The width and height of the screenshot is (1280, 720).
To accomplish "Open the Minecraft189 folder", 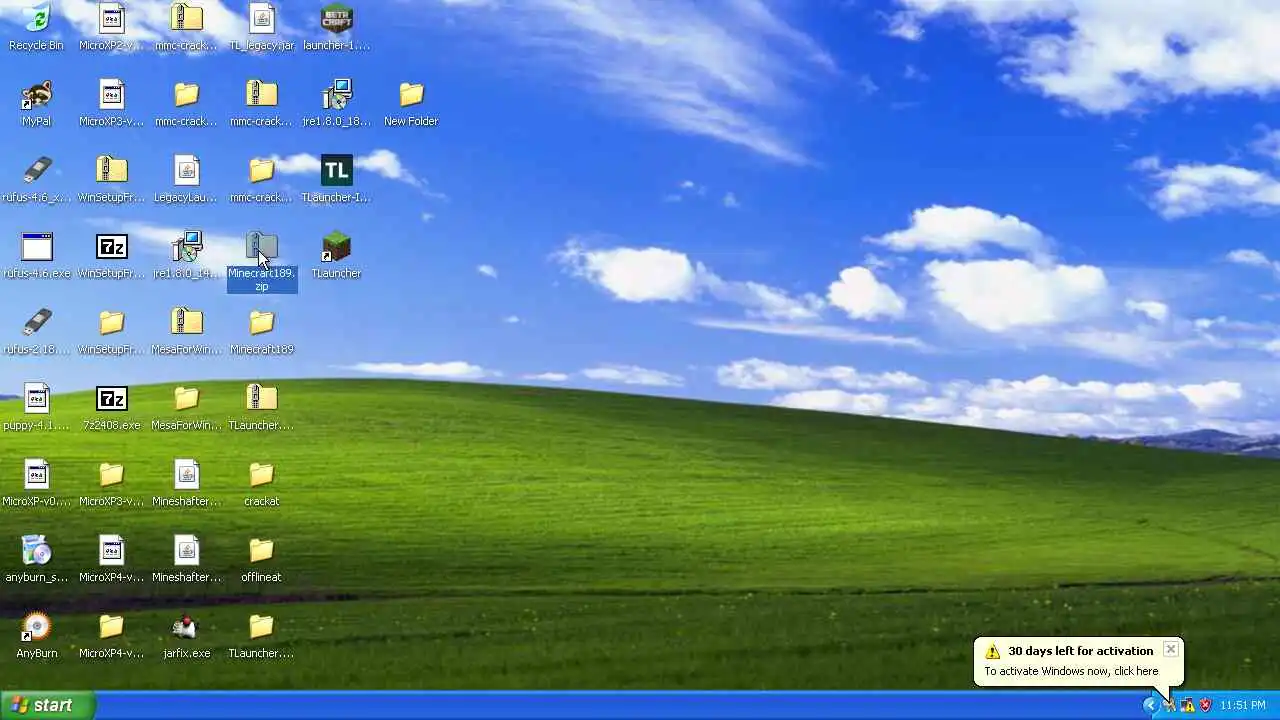I will [x=261, y=323].
